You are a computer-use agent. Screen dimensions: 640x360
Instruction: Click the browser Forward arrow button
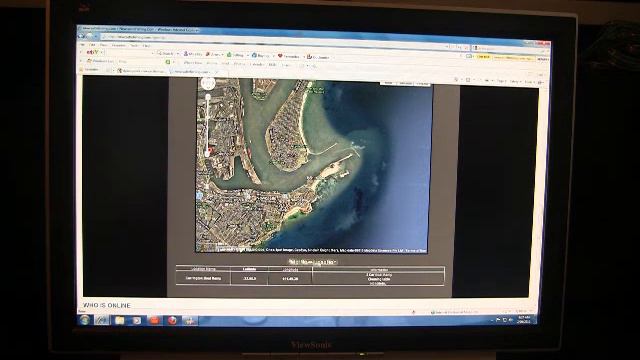click(89, 36)
